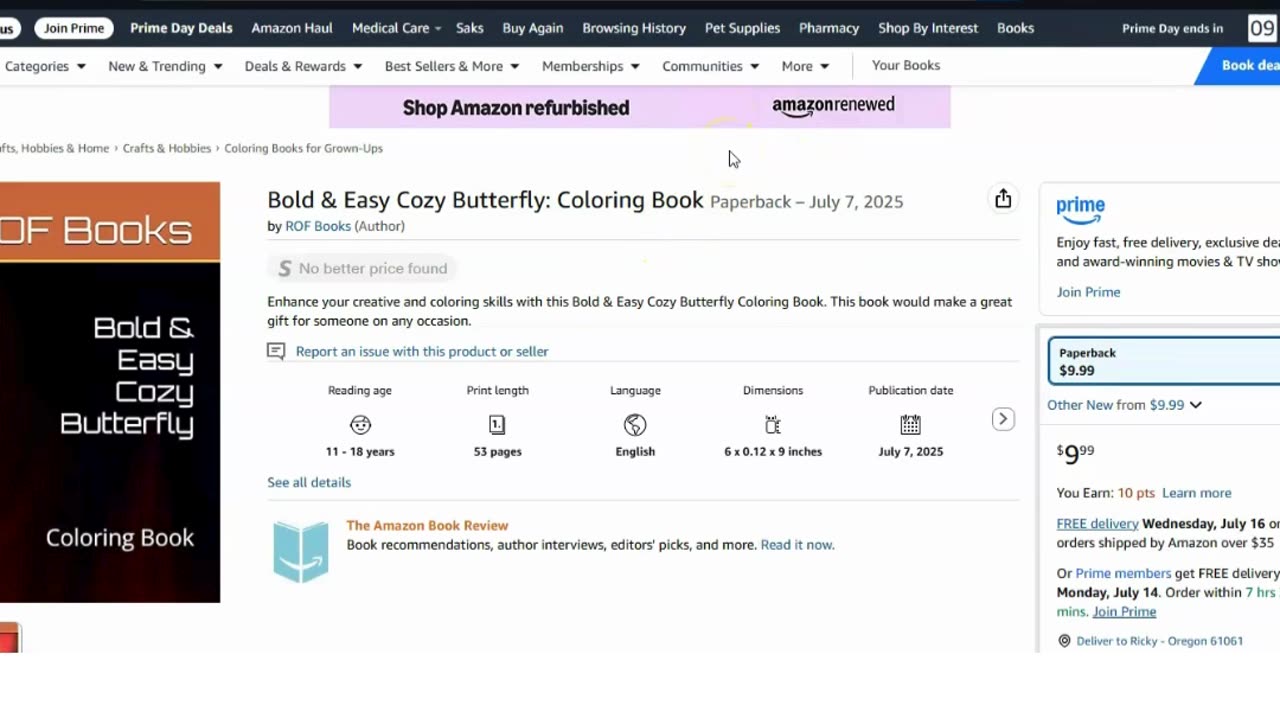
Task: Open Your Books link
Action: click(x=906, y=65)
